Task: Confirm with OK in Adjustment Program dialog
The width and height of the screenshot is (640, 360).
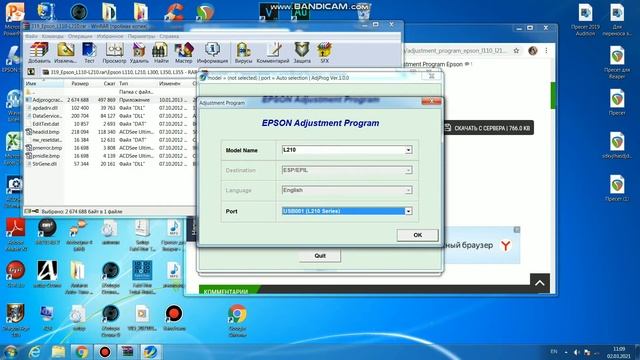Action: [418, 235]
